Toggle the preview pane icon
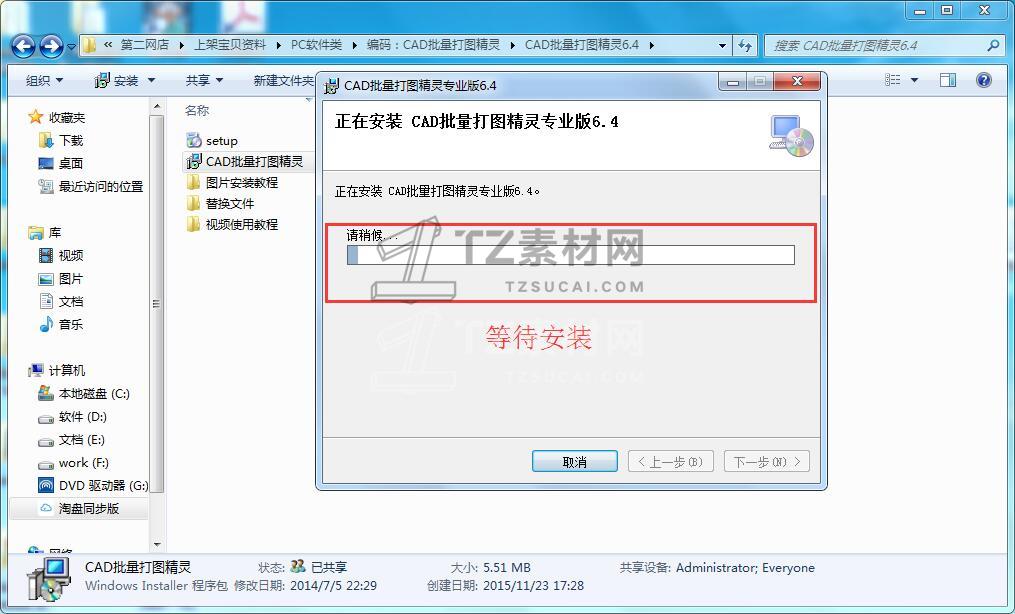 coord(948,80)
